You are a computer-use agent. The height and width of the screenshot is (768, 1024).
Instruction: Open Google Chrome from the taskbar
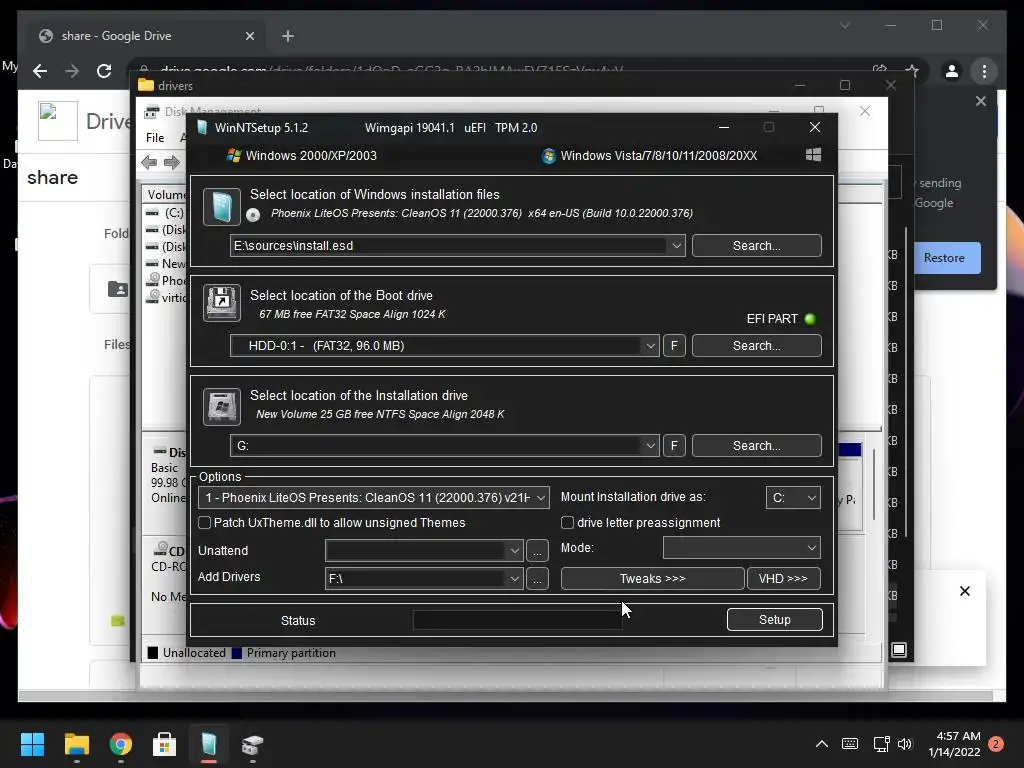(x=121, y=744)
